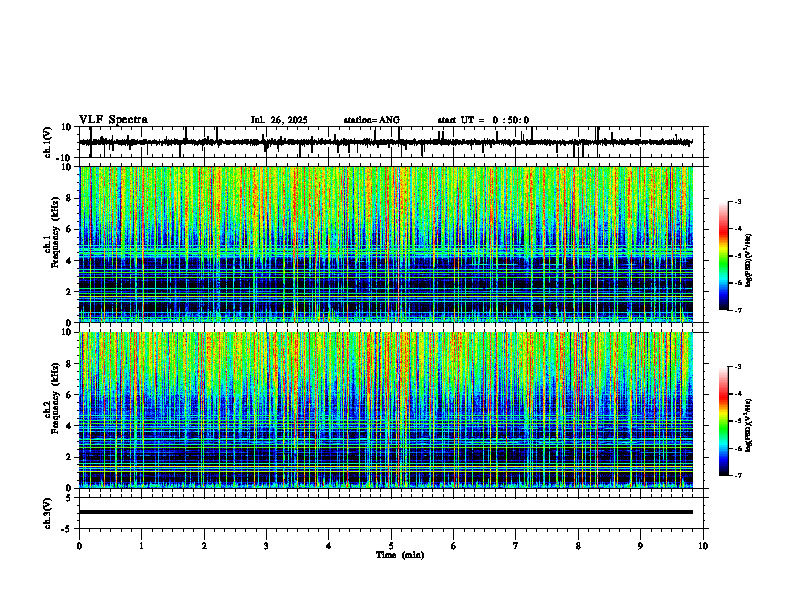Click time axis tick label "3"
Image resolution: width=792 pixels, height=612 pixels.
266,546
